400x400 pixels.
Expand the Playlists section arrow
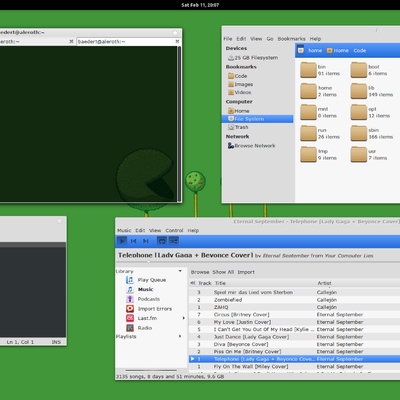coord(180,336)
